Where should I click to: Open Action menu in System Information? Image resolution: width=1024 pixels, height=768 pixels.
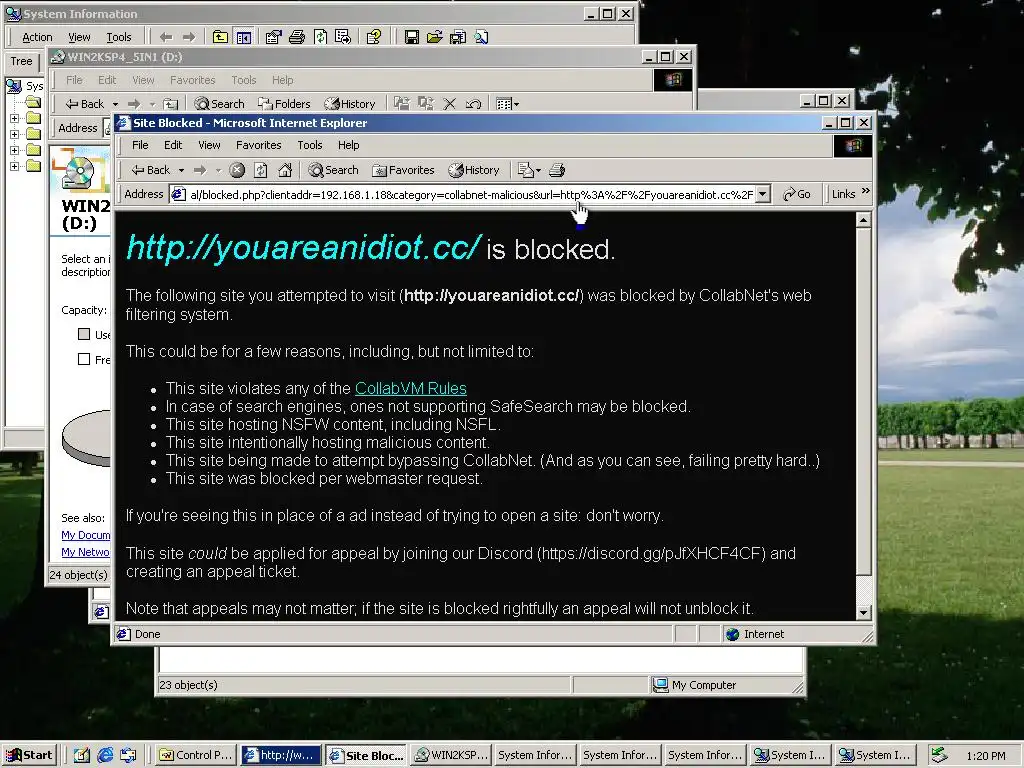point(37,37)
